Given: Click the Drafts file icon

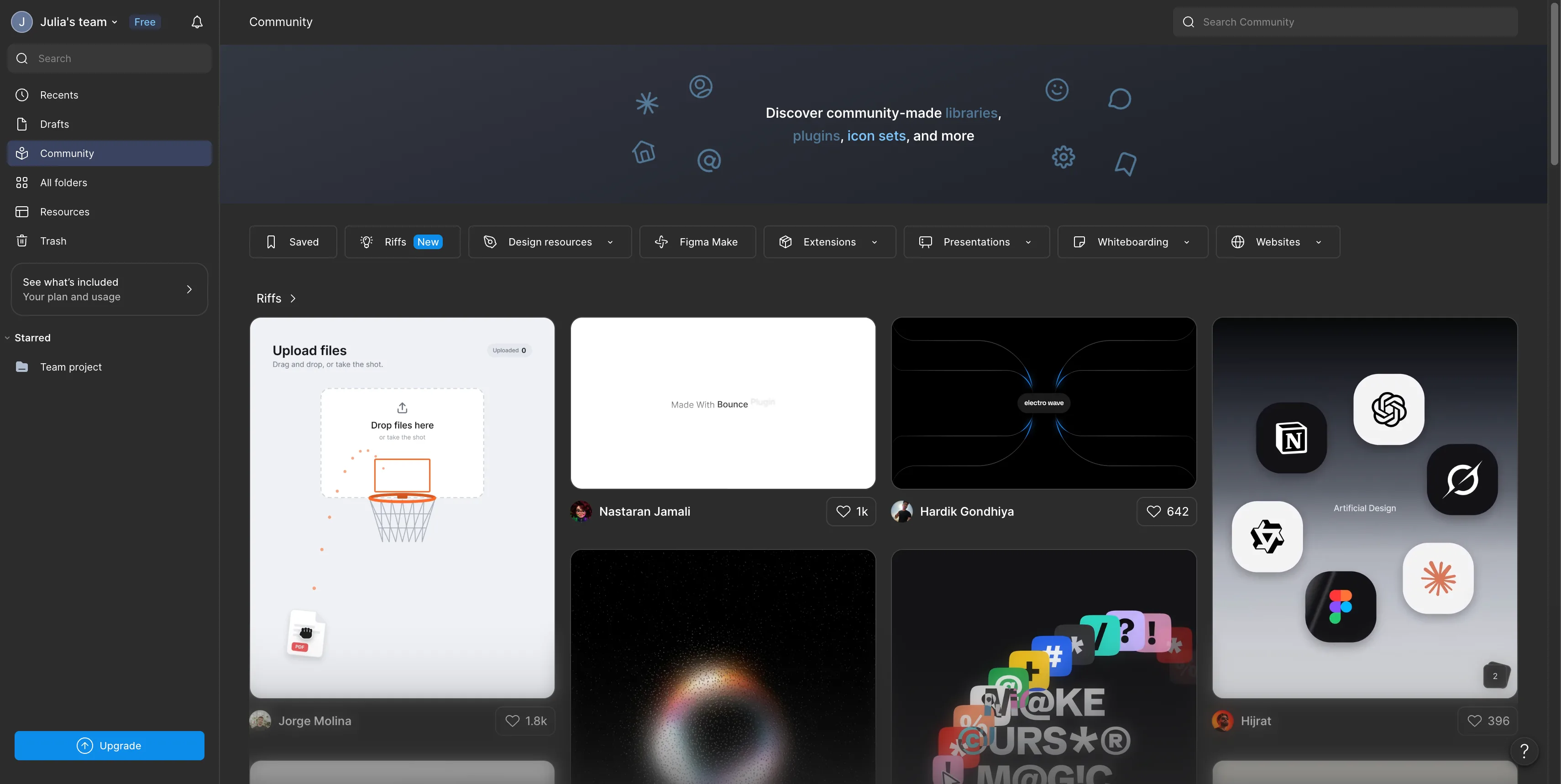Looking at the screenshot, I should [22, 124].
